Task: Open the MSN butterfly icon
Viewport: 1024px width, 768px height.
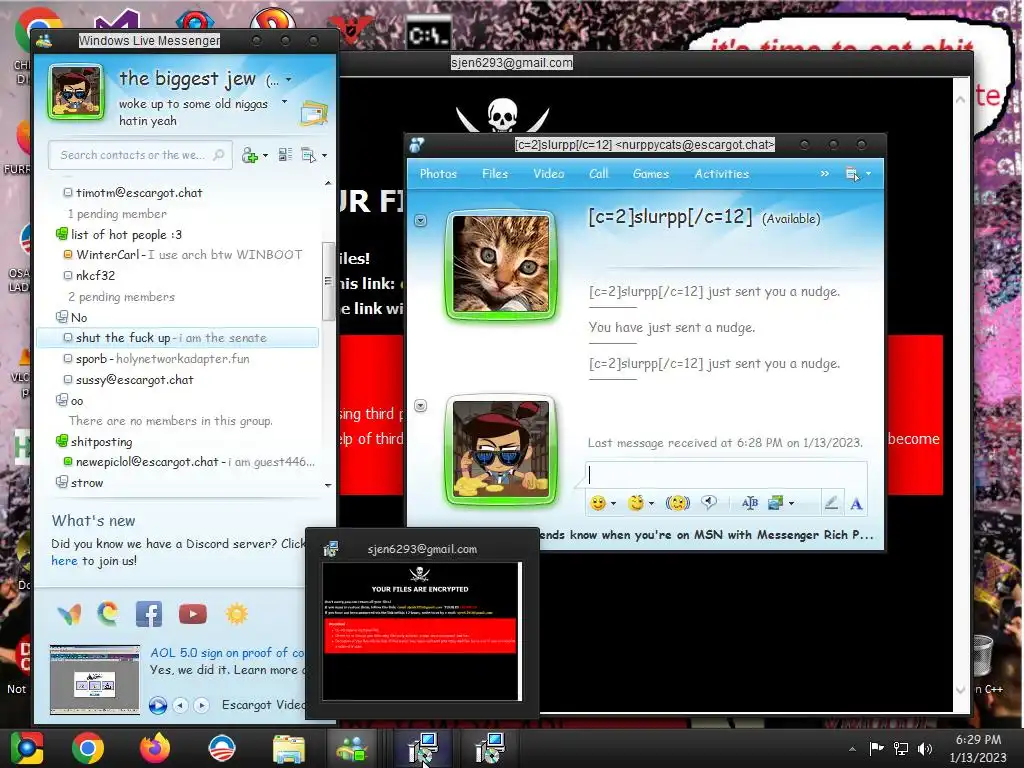Action: (69, 614)
